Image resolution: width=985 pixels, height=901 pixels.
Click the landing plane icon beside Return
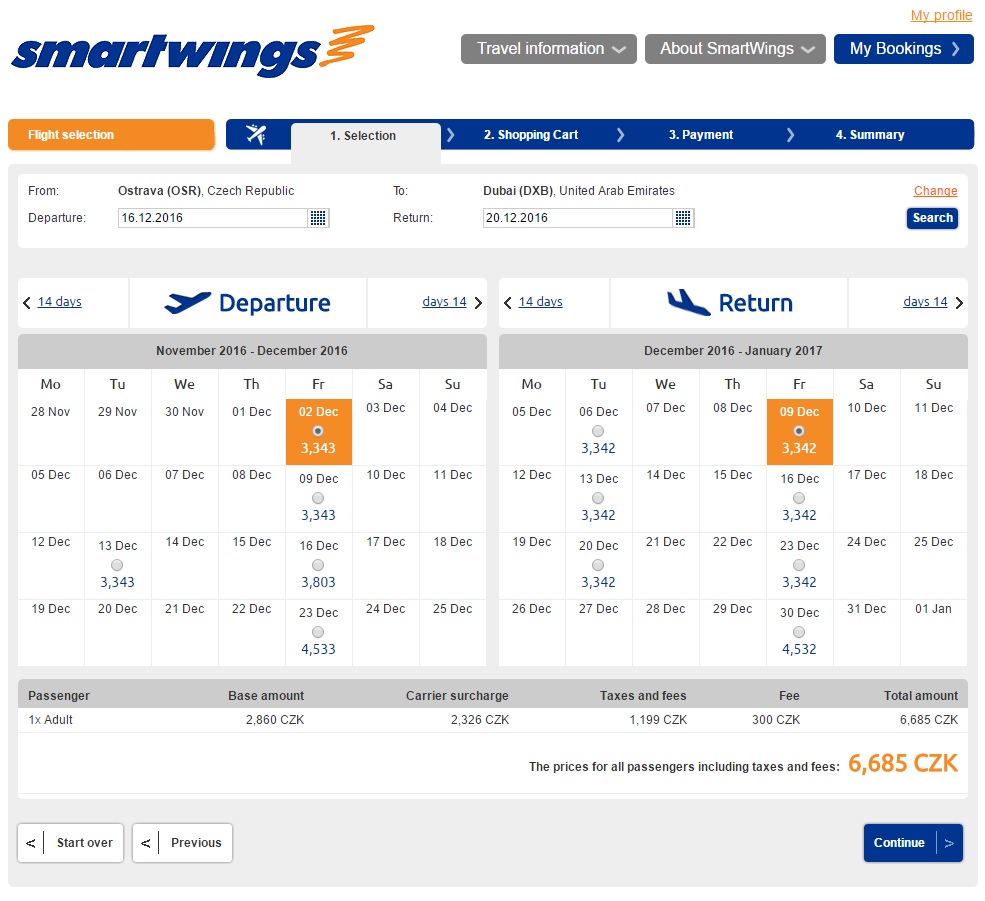688,303
